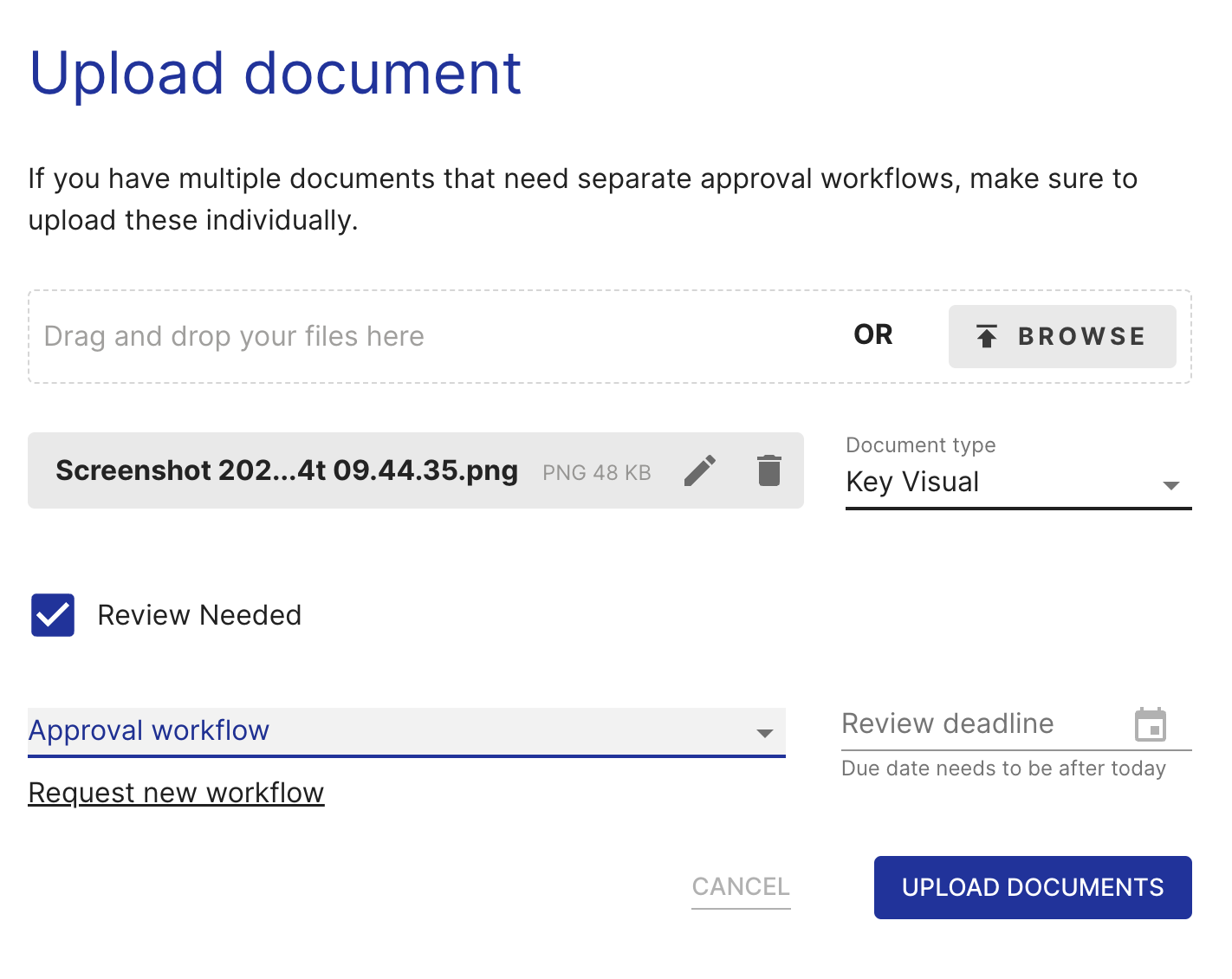Click the Browse button
This screenshot has height=979, width=1232.
1062,336
